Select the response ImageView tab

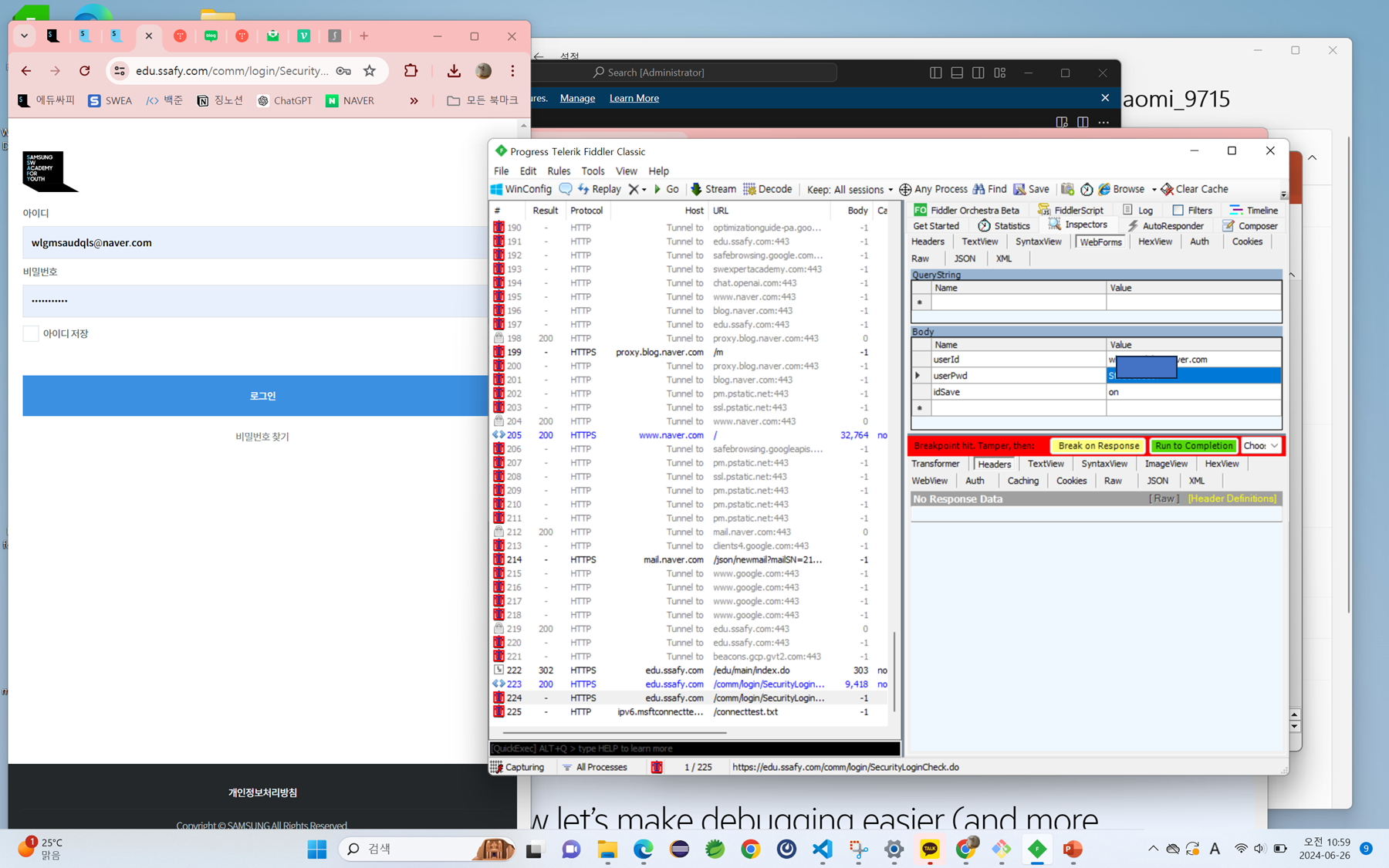(1166, 464)
